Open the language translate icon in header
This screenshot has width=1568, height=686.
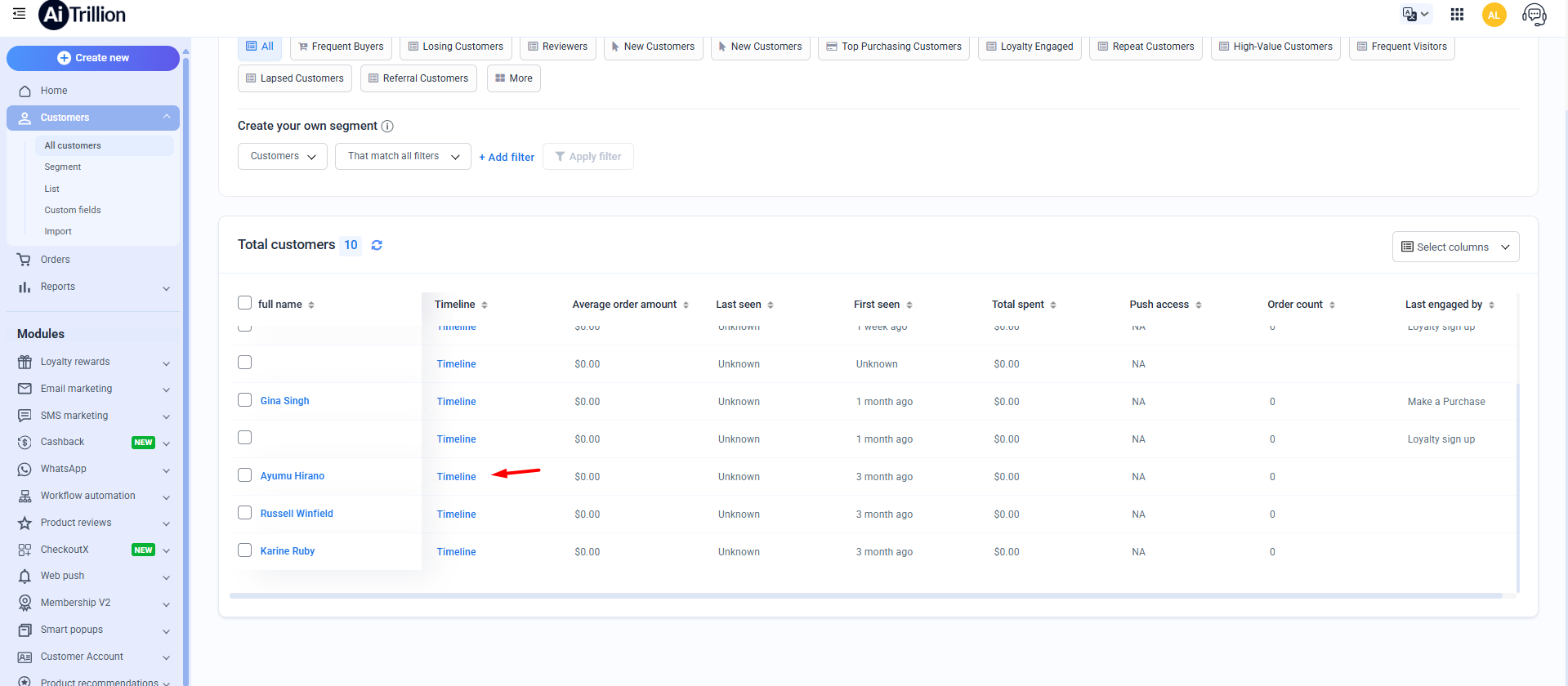coord(1415,14)
